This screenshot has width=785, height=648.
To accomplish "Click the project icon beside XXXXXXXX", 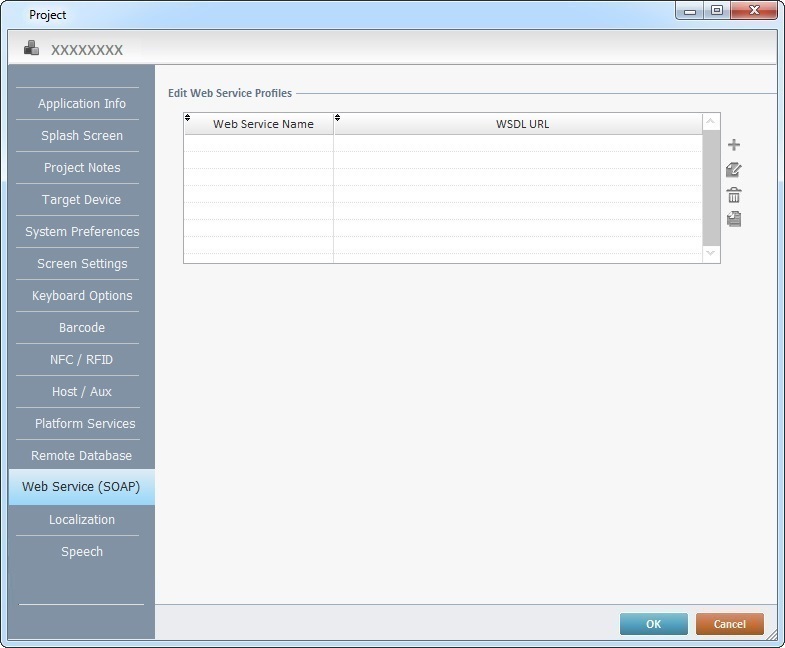I will tap(32, 48).
